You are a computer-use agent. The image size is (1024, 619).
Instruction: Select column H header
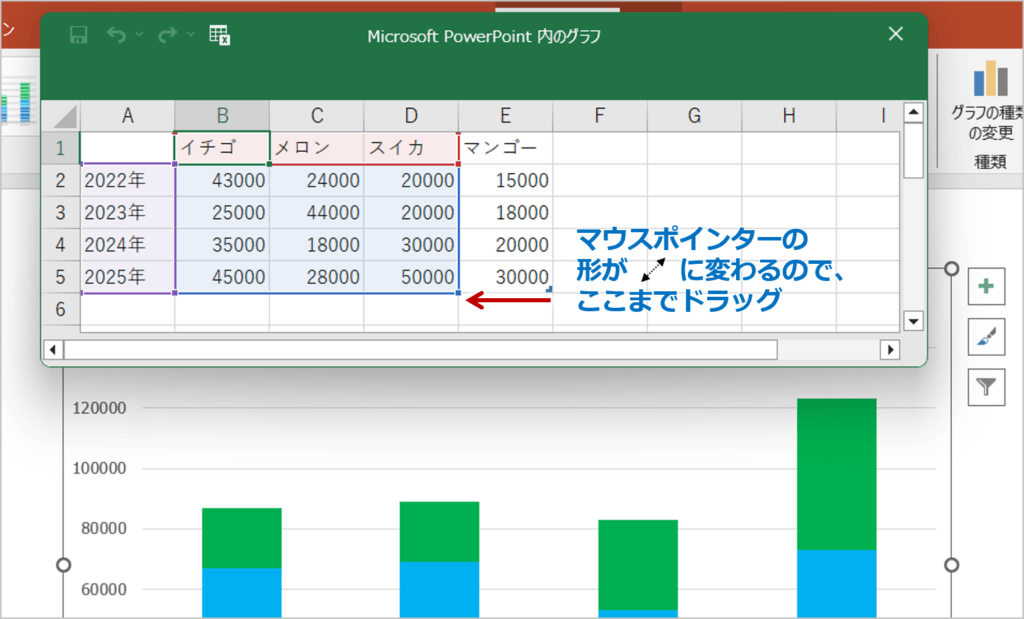789,116
